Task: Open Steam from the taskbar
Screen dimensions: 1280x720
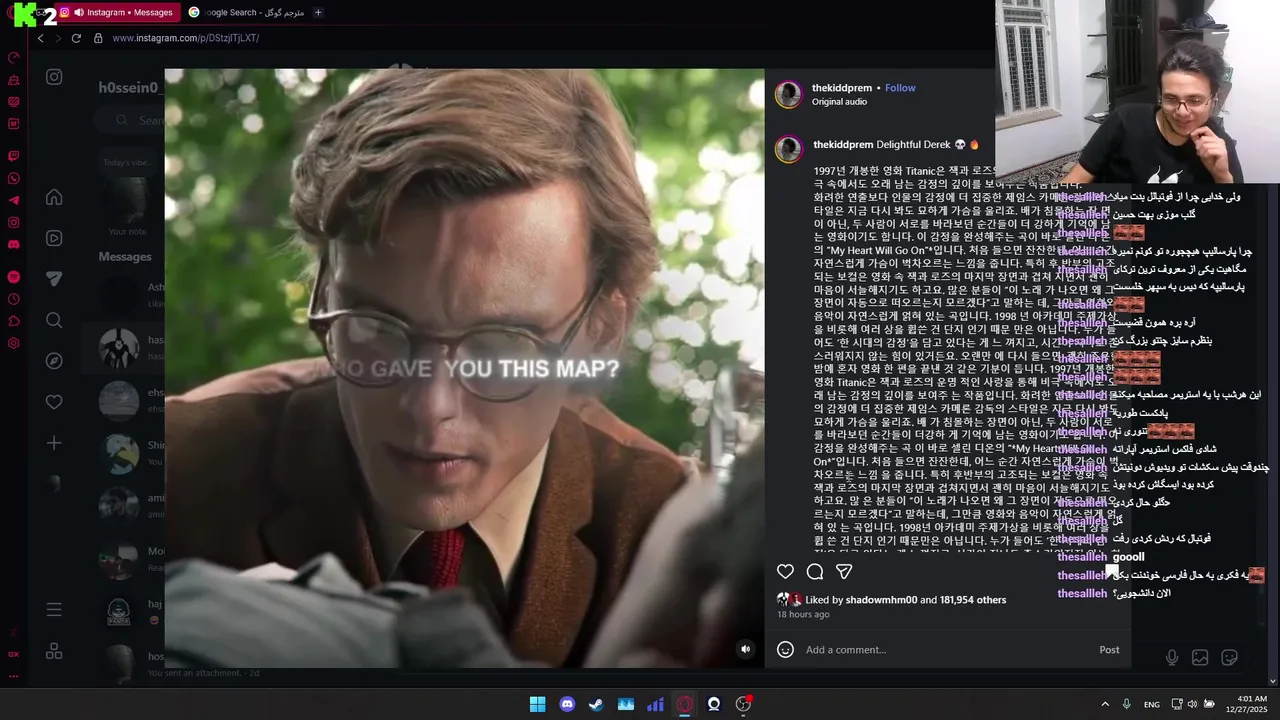Action: coord(596,704)
